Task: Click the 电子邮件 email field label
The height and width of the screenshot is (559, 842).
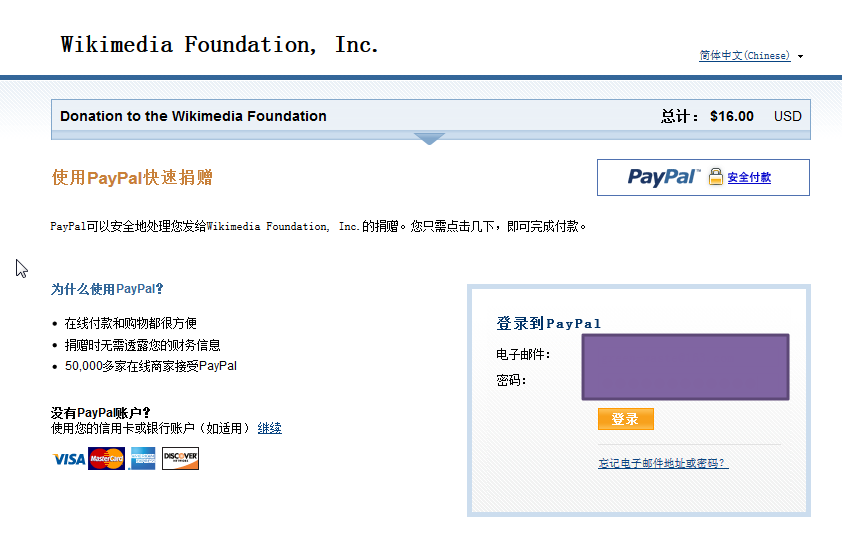Action: [523, 354]
